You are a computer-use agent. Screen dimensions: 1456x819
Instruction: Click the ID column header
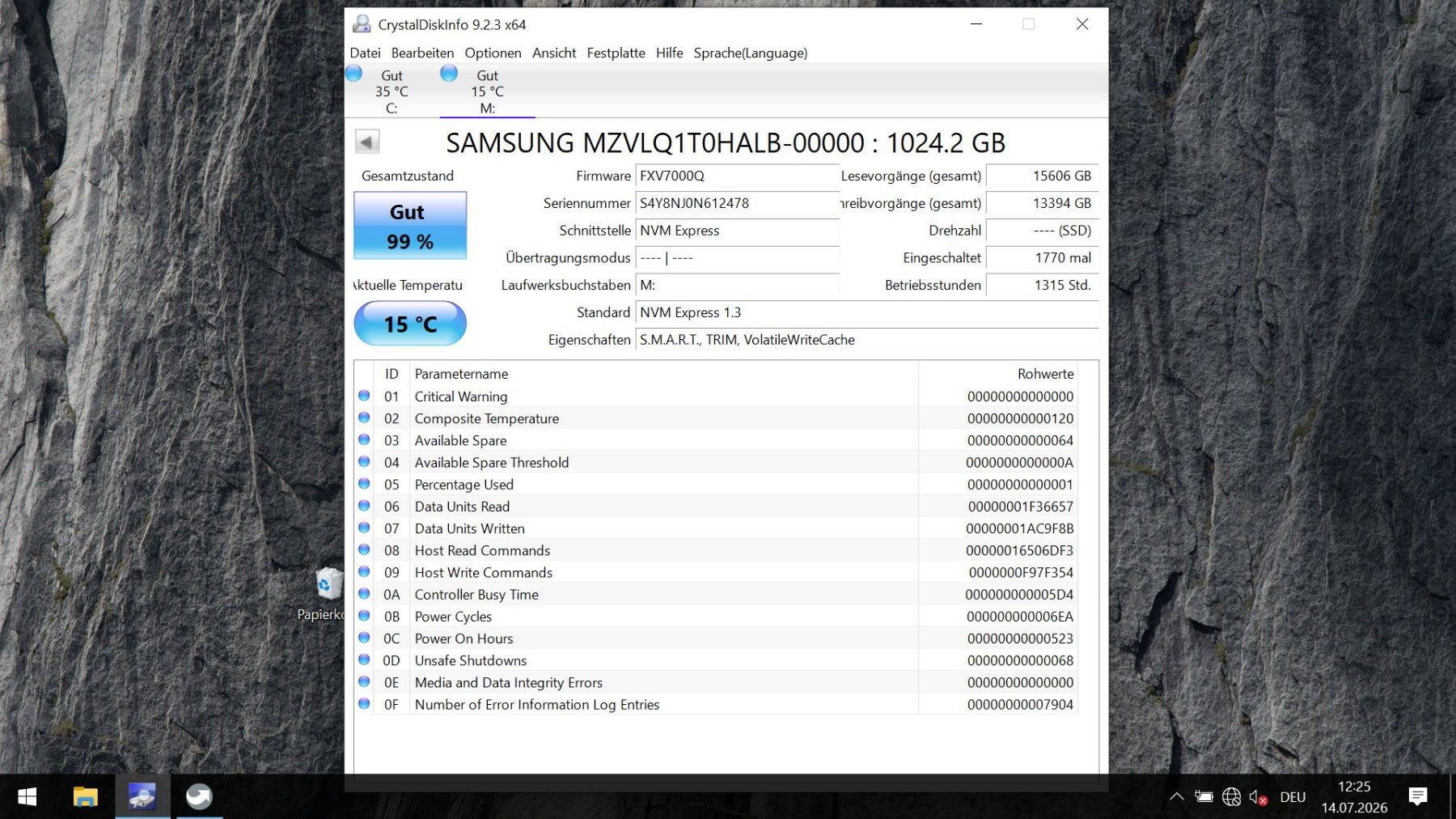[392, 374]
